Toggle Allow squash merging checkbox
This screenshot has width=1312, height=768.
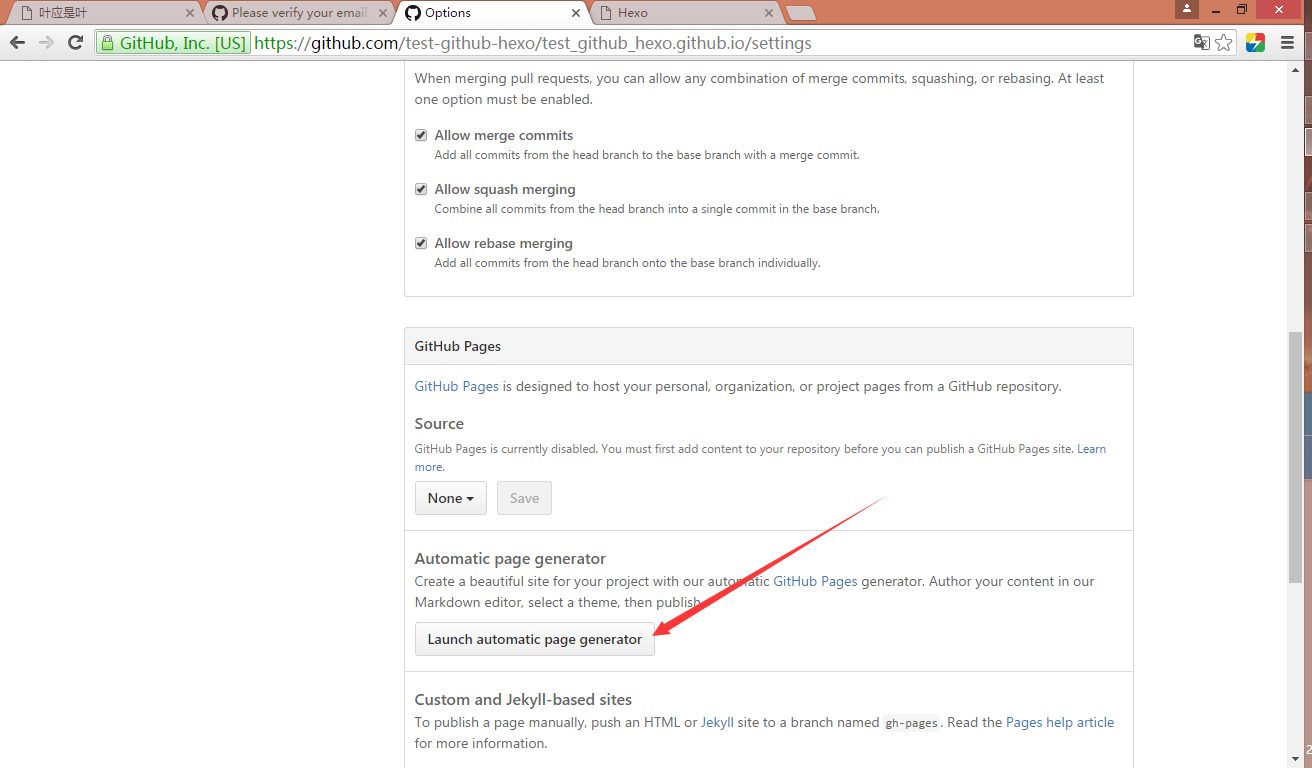(x=421, y=189)
